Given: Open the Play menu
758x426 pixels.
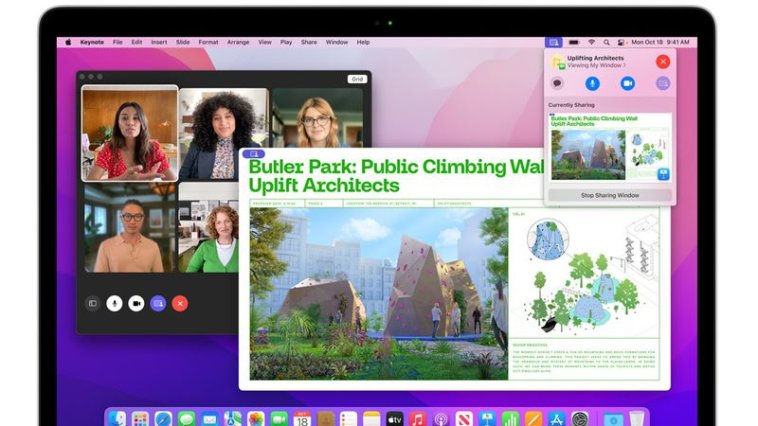Looking at the screenshot, I should 286,43.
